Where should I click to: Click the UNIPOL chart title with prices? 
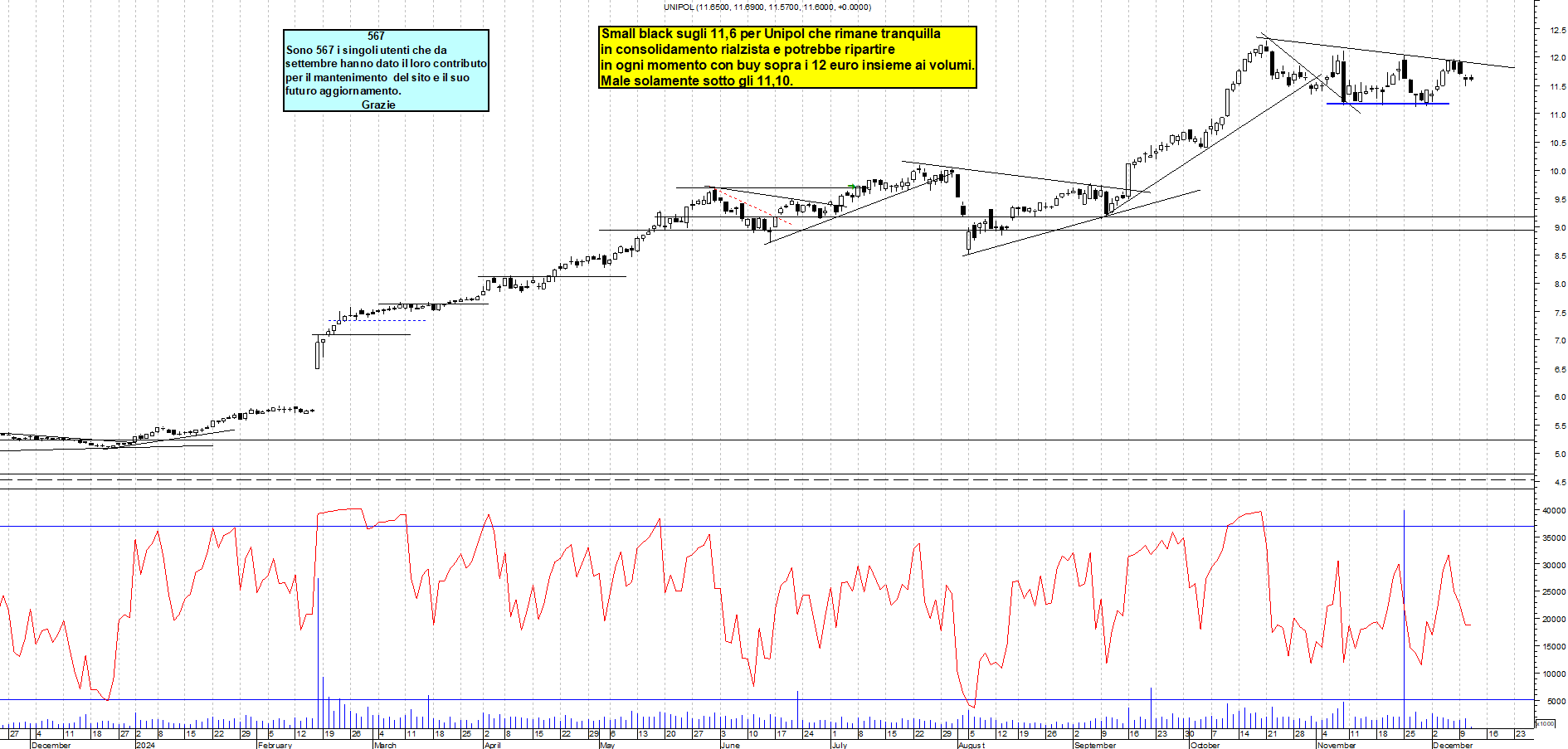767,7
